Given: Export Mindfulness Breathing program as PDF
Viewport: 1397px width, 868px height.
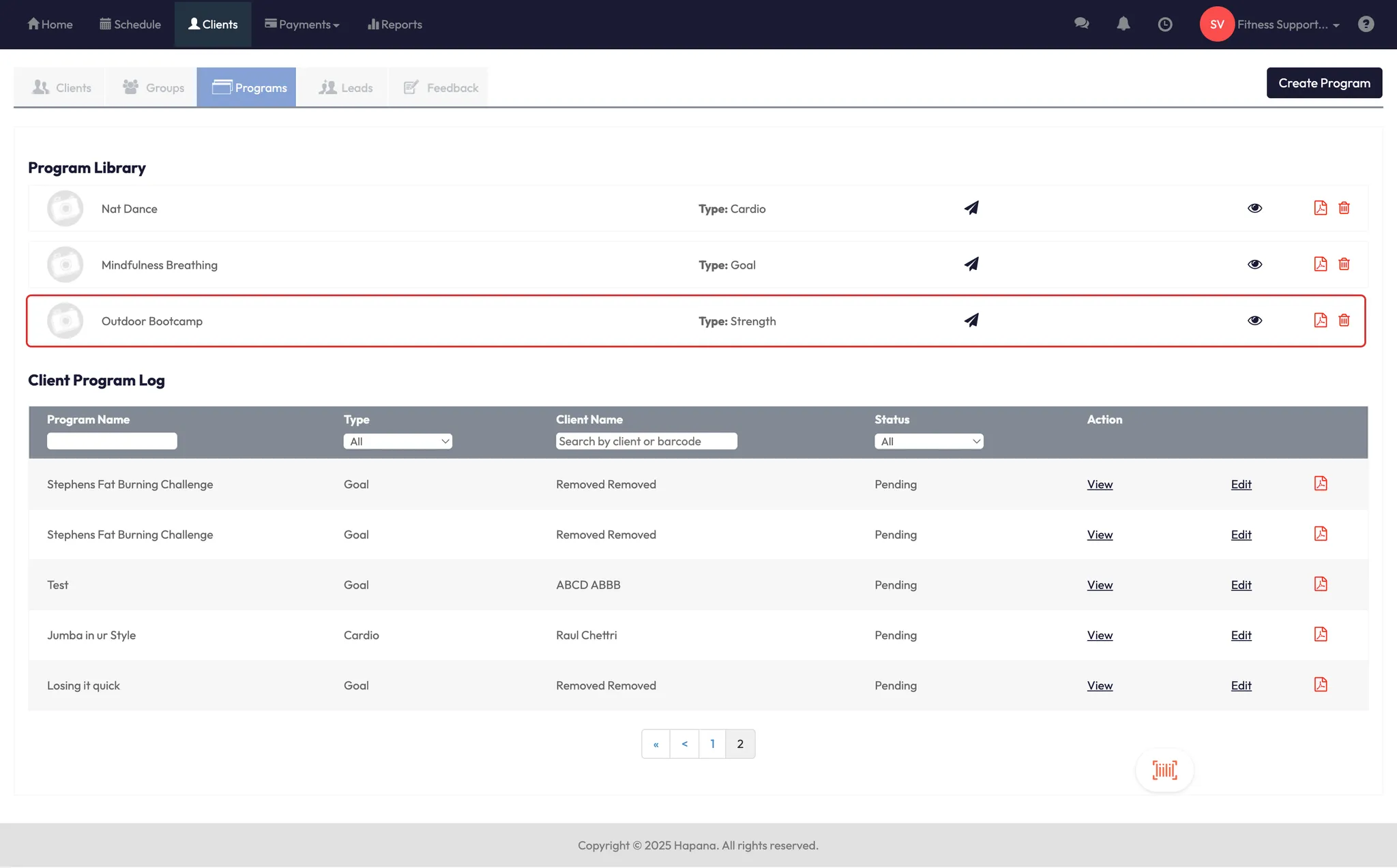Looking at the screenshot, I should 1320,265.
